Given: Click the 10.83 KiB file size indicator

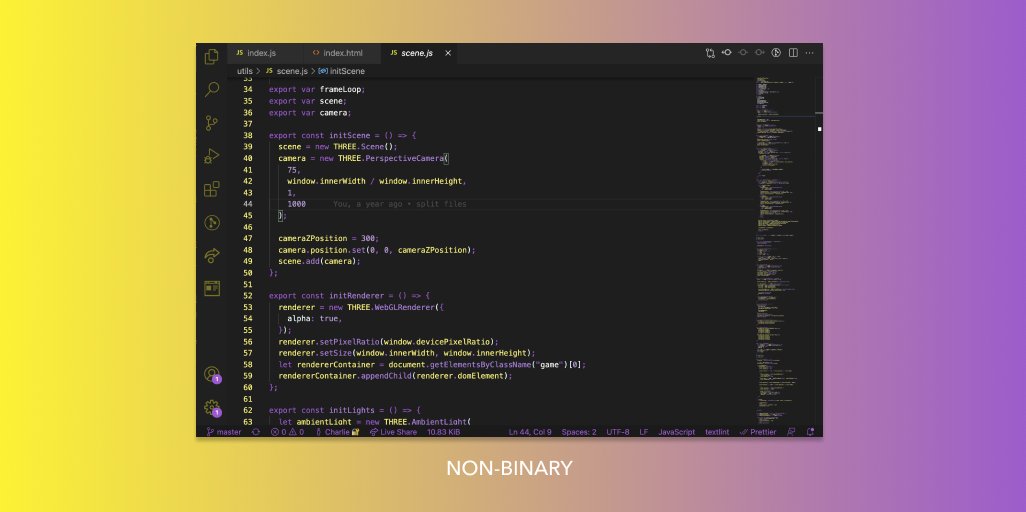Looking at the screenshot, I should coord(444,432).
